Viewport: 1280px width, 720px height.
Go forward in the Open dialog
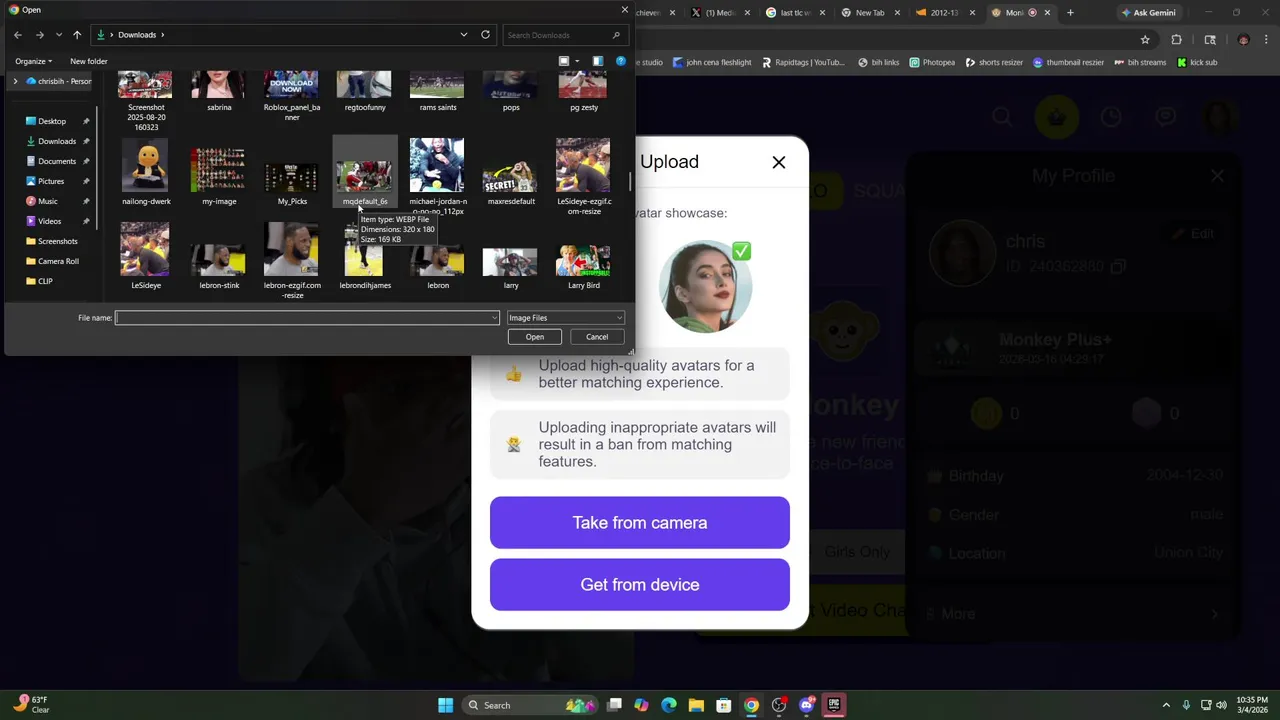40,35
